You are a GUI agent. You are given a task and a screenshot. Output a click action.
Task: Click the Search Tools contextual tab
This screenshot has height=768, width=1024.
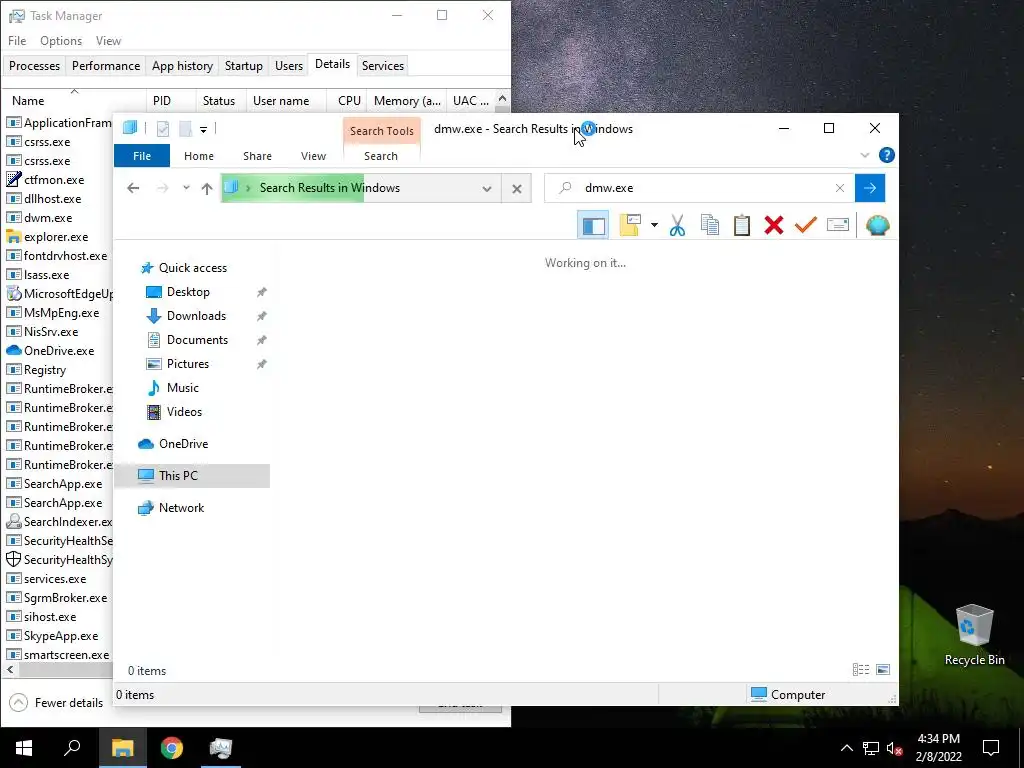pyautogui.click(x=381, y=131)
